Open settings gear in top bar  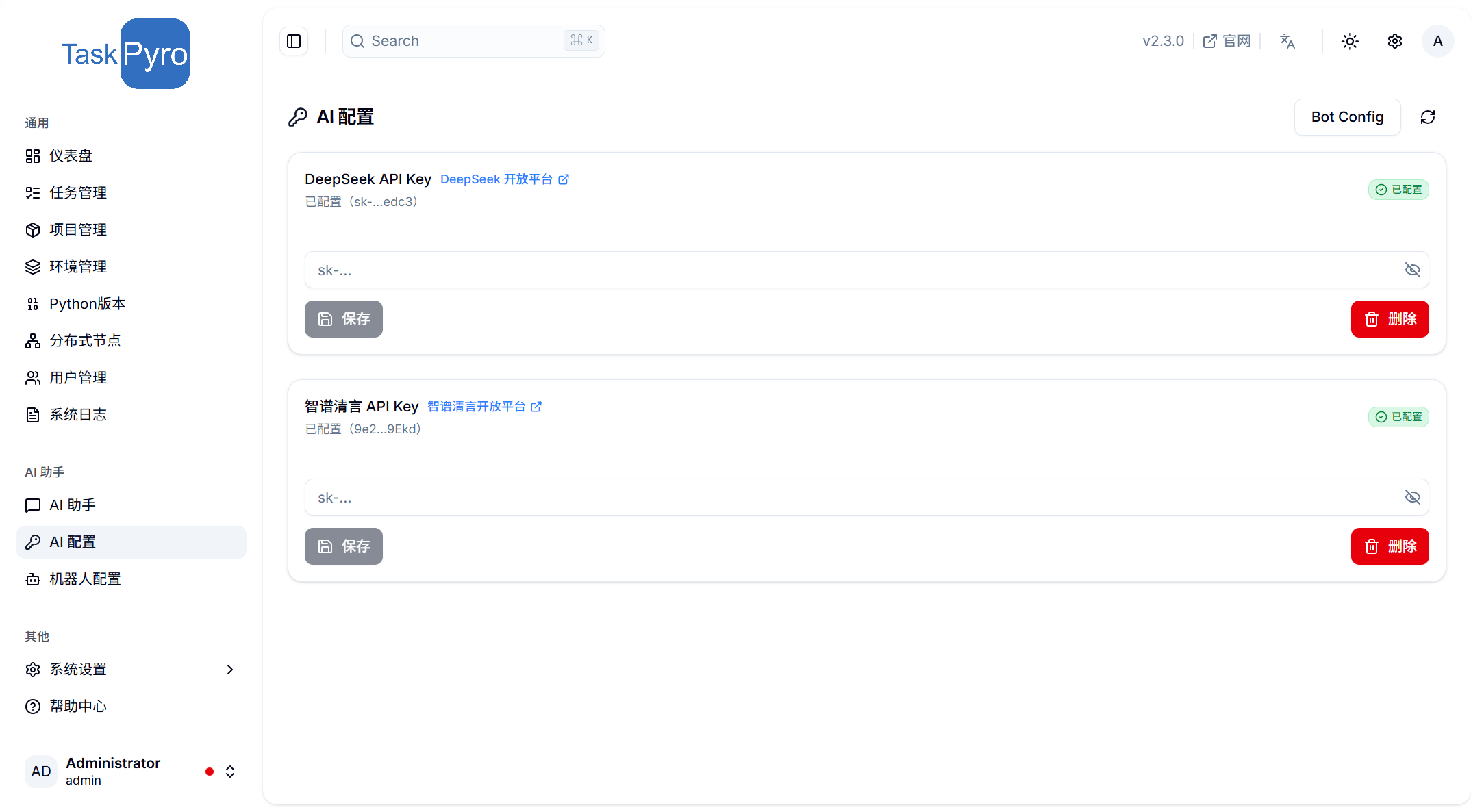click(1395, 41)
